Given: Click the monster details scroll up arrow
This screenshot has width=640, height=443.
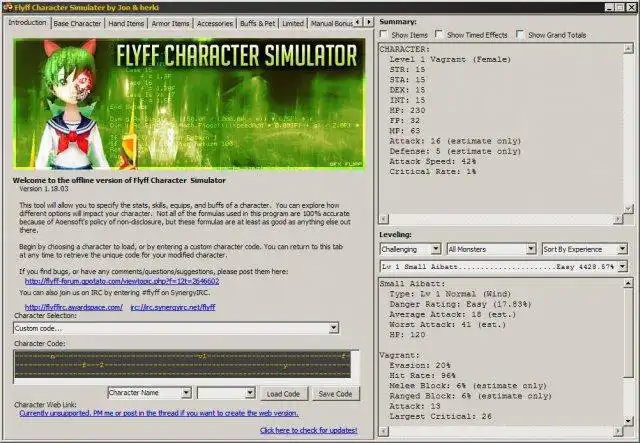Looking at the screenshot, I should (629, 283).
